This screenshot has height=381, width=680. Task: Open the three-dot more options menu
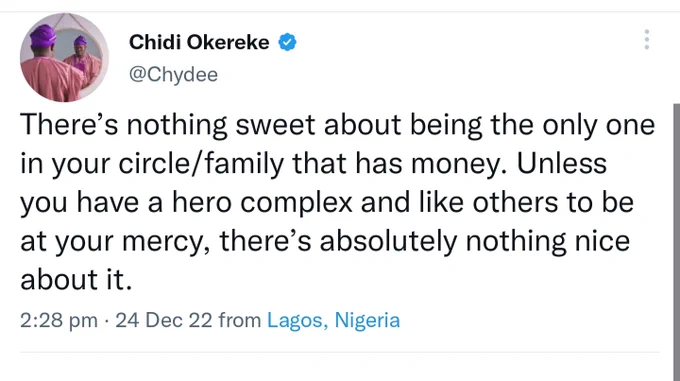click(x=647, y=39)
